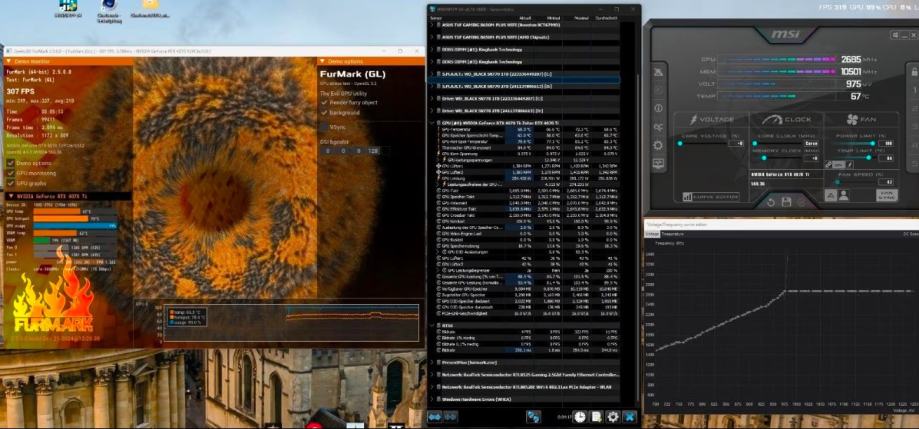Switch to the Voltage tab in curve editor
The width and height of the screenshot is (919, 429).
coord(652,234)
